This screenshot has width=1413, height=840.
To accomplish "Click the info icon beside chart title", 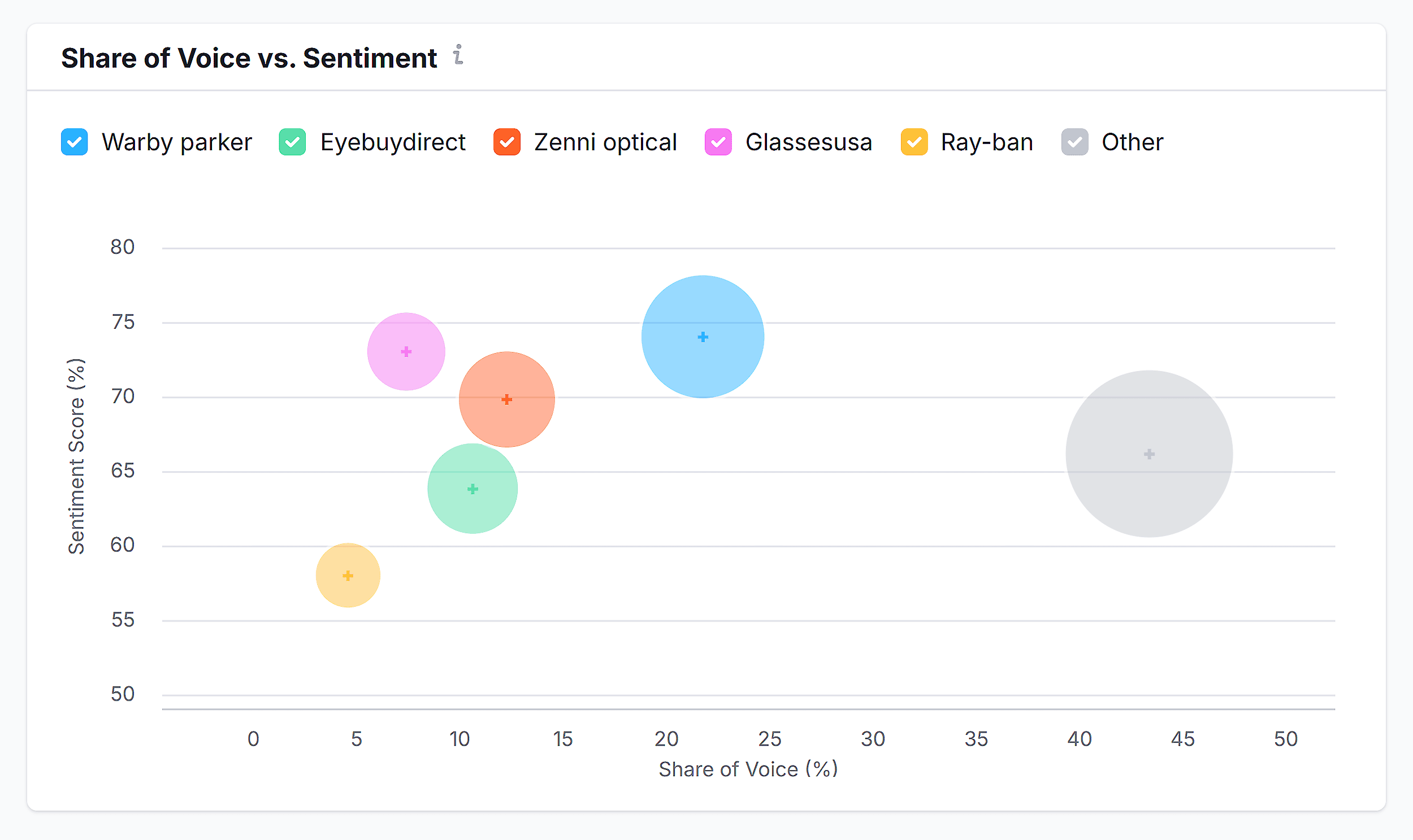I will (x=458, y=55).
